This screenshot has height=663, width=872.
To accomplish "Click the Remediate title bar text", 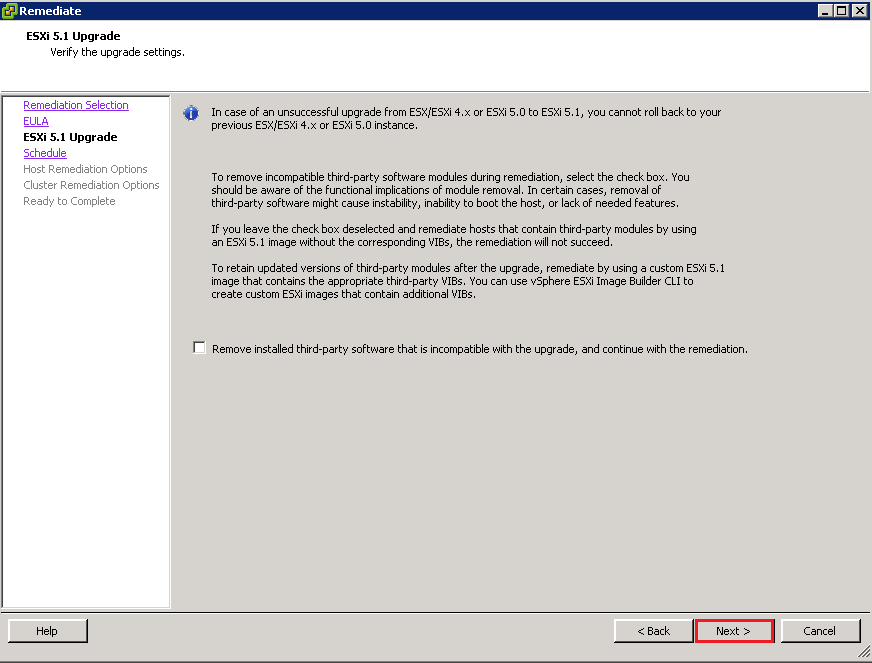I will [51, 11].
